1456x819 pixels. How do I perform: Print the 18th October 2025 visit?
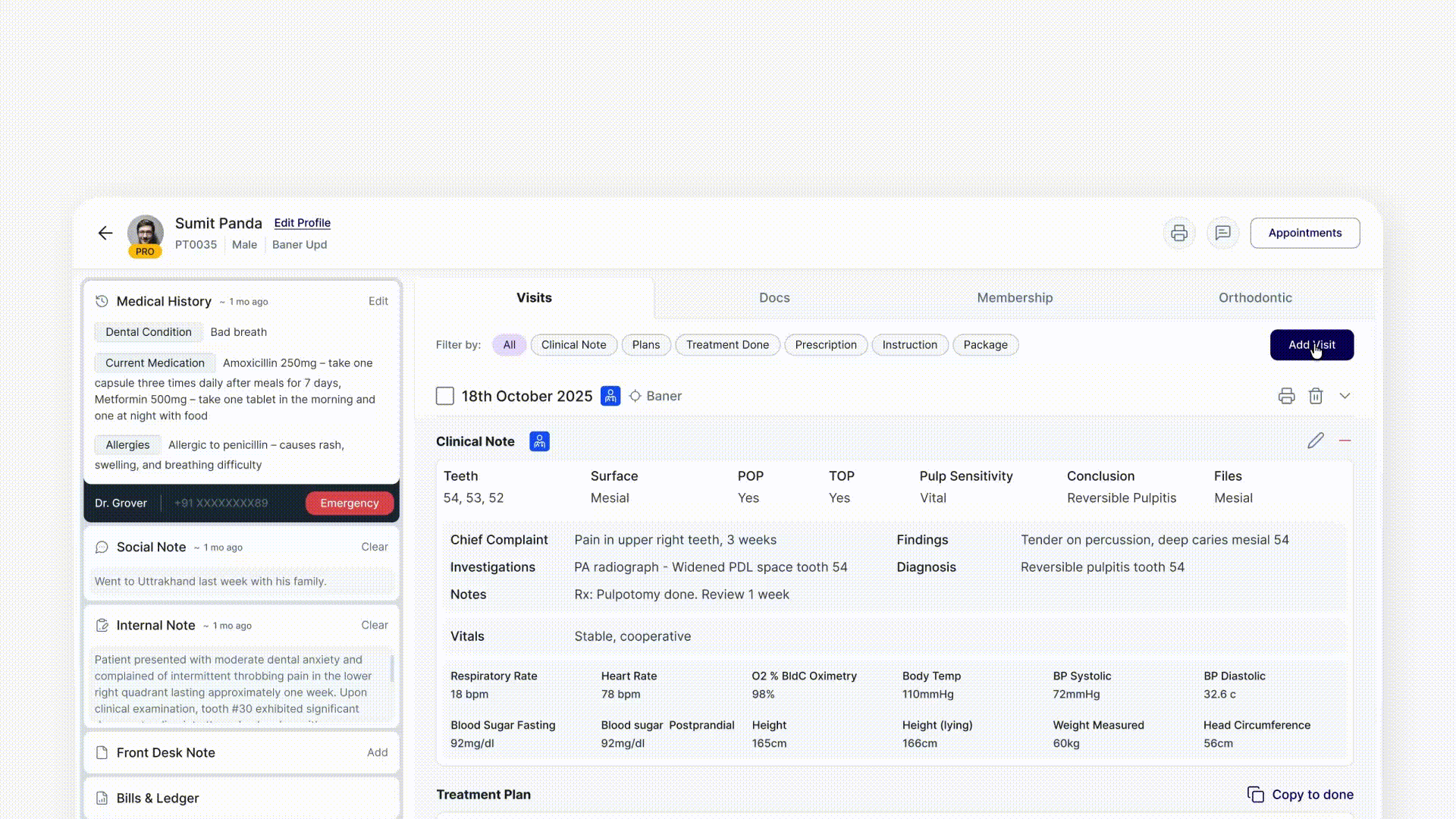[x=1286, y=395]
